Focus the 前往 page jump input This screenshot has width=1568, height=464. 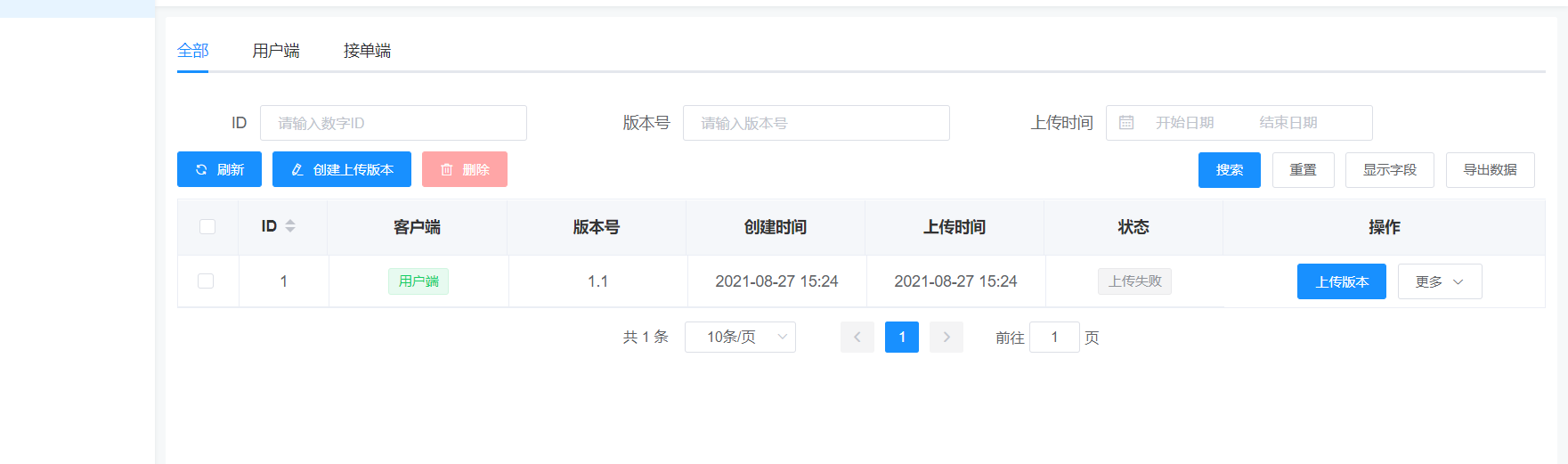pyautogui.click(x=1054, y=337)
